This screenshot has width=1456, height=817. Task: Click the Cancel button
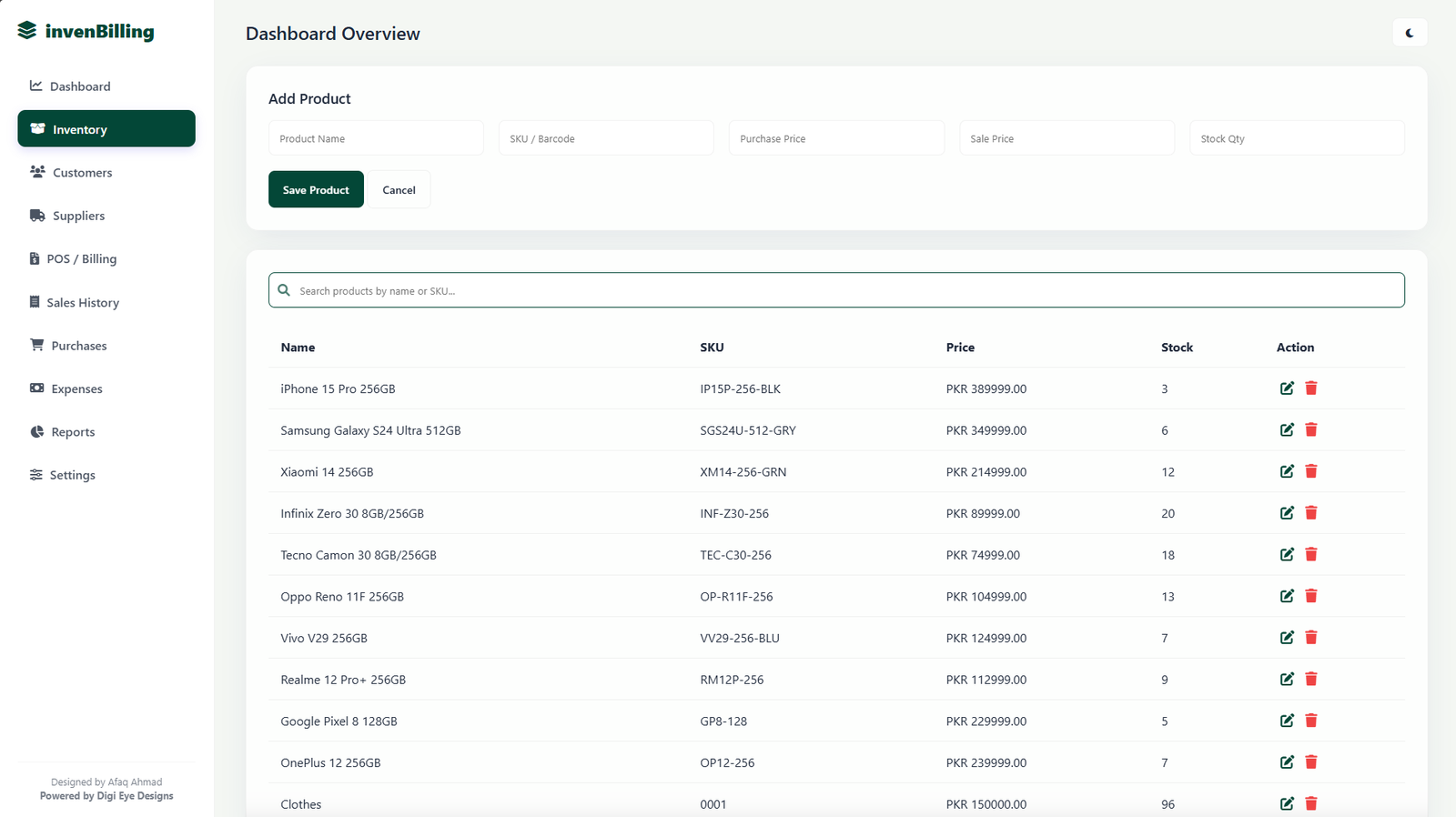[399, 190]
